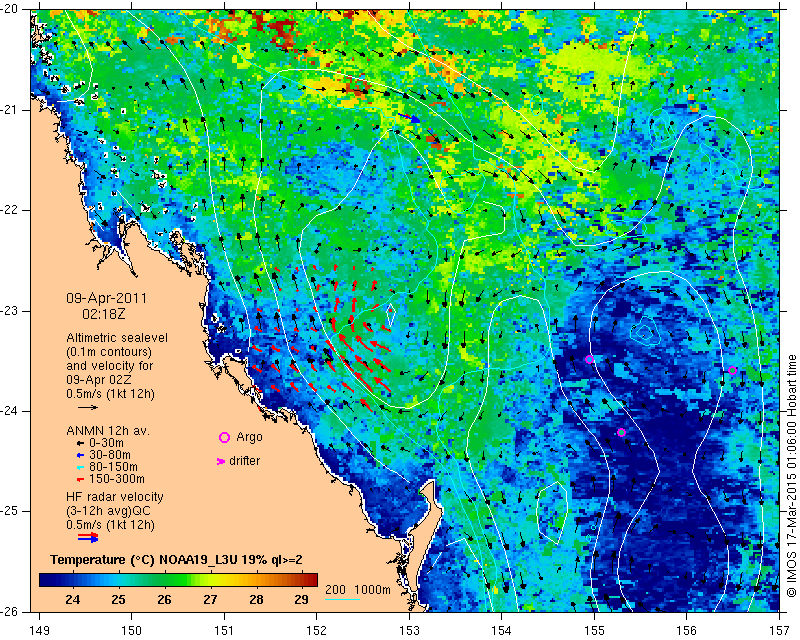Click the time text 02:18Z
800x640 pixels.
tap(104, 314)
